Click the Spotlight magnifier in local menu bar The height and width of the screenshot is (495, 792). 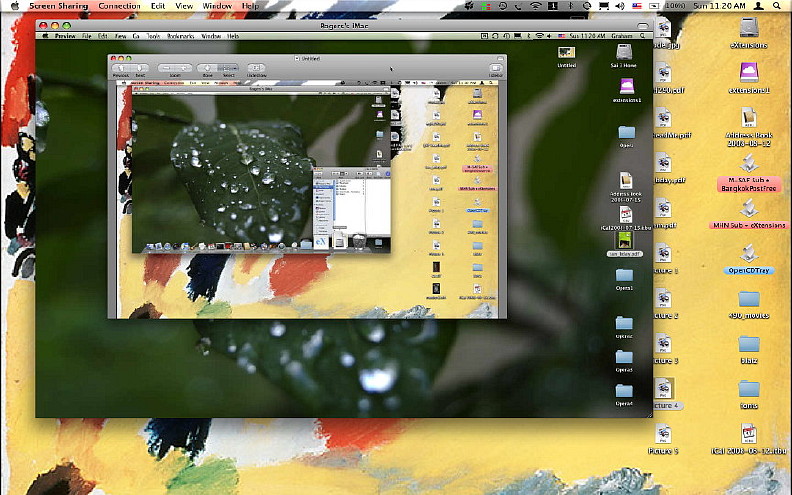coord(776,6)
